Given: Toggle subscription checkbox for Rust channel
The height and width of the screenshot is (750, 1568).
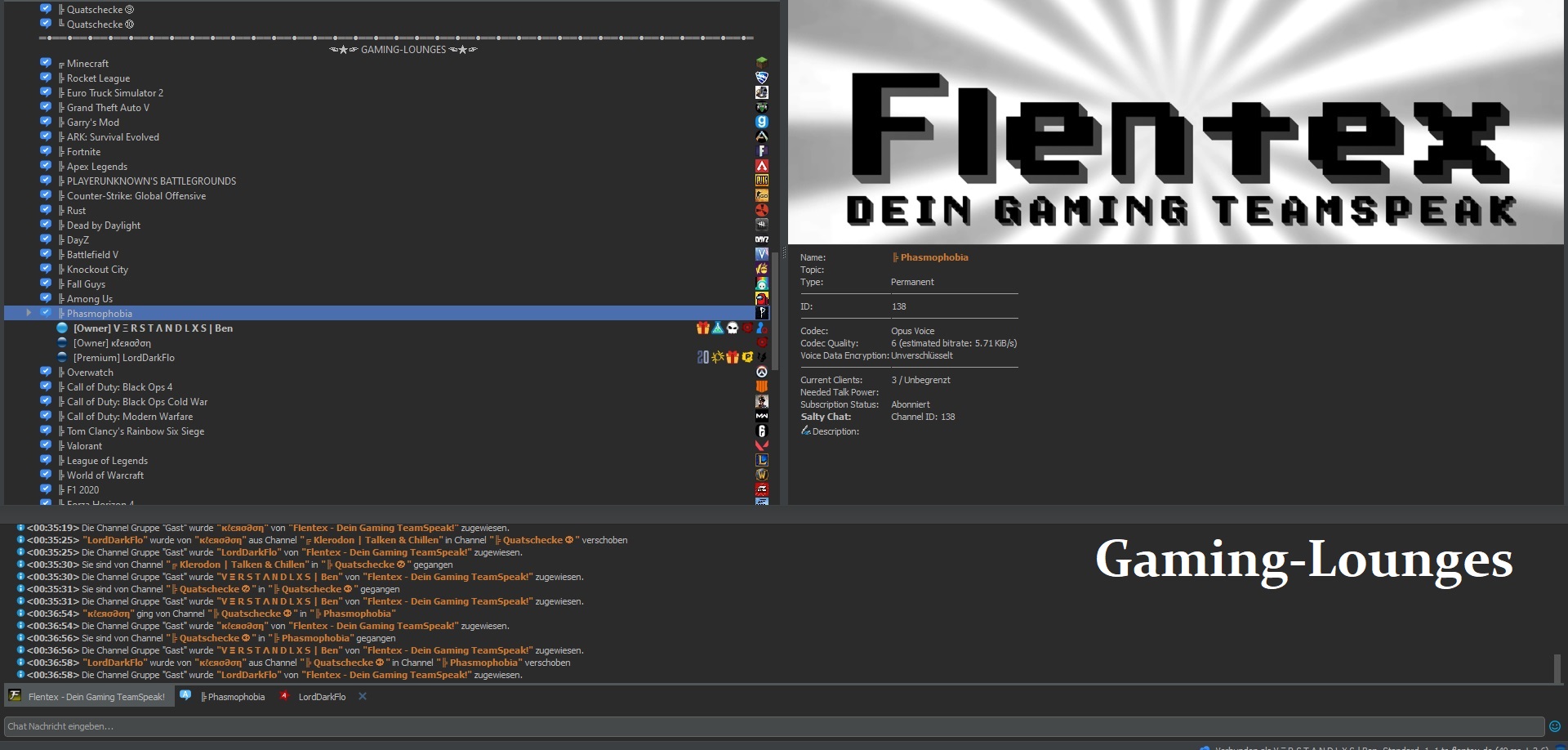Looking at the screenshot, I should tap(46, 210).
